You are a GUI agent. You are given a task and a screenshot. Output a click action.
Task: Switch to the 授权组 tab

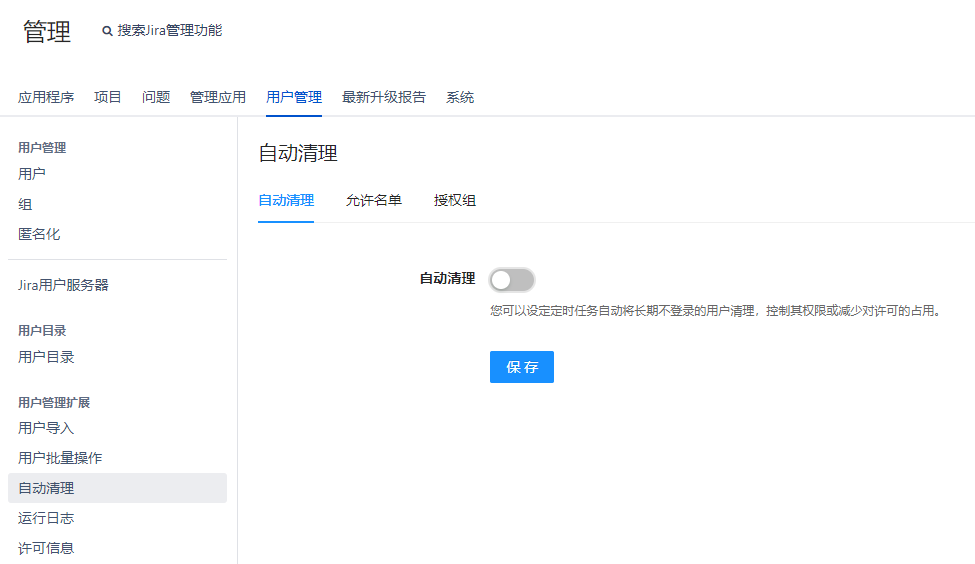[454, 200]
